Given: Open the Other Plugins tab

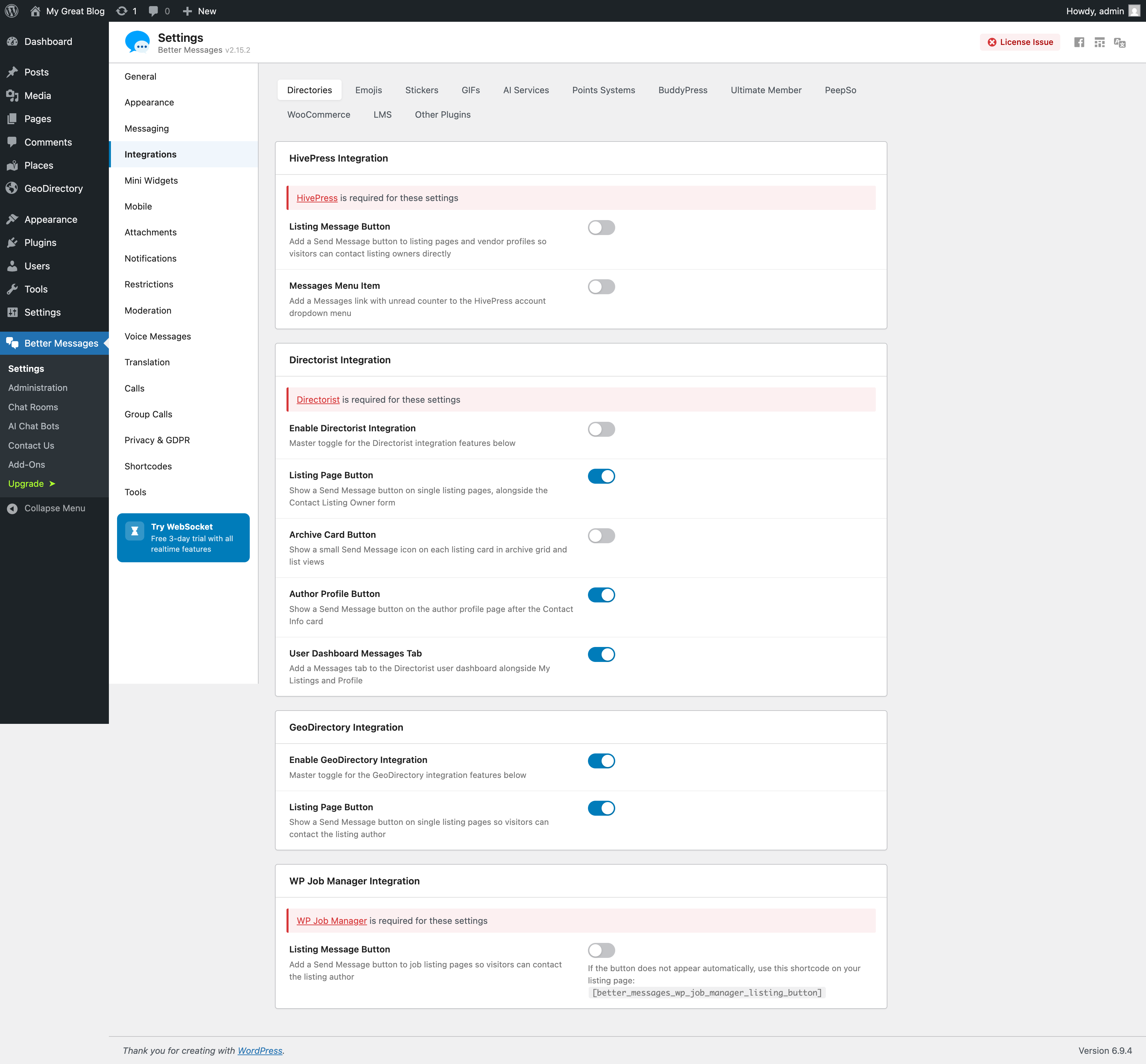Looking at the screenshot, I should tap(442, 115).
